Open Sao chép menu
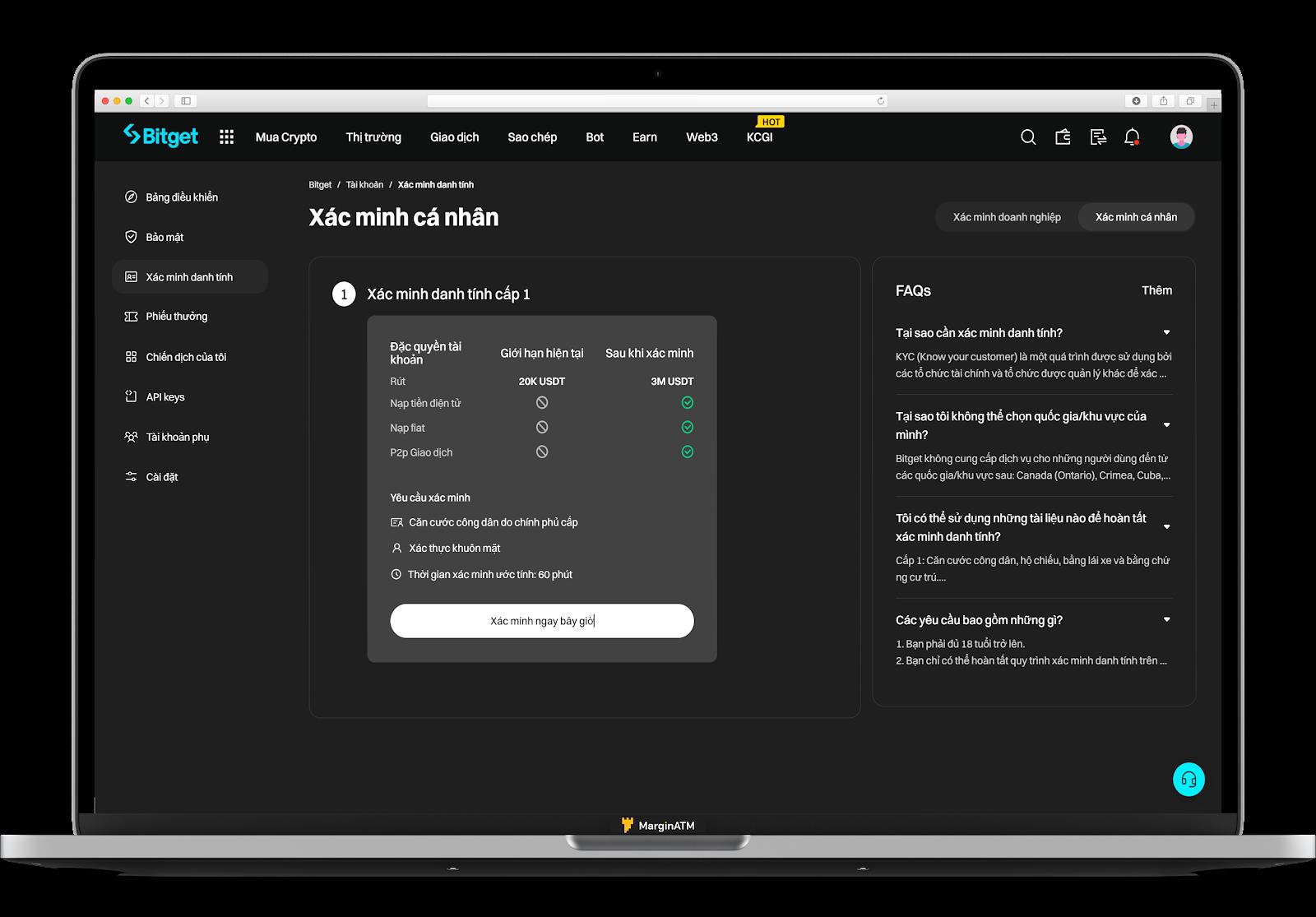The height and width of the screenshot is (917, 1316). coord(532,137)
